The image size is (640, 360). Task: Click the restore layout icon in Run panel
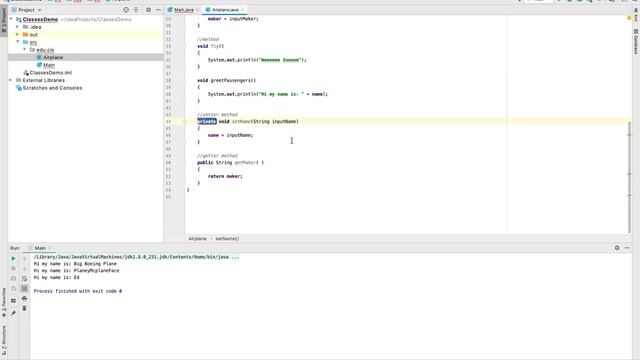pos(13,301)
